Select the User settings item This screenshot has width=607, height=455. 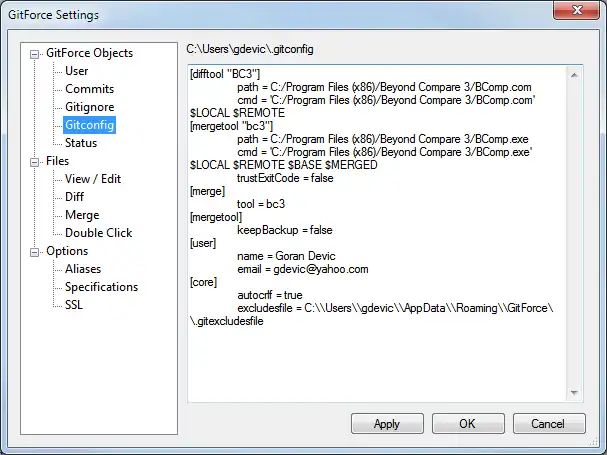(76, 71)
